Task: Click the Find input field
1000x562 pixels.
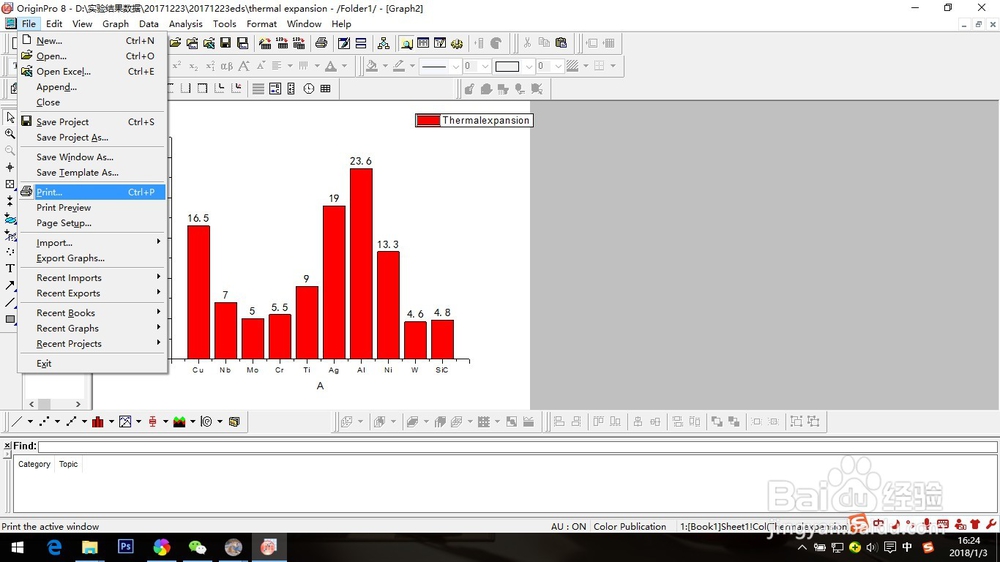Action: tap(517, 446)
